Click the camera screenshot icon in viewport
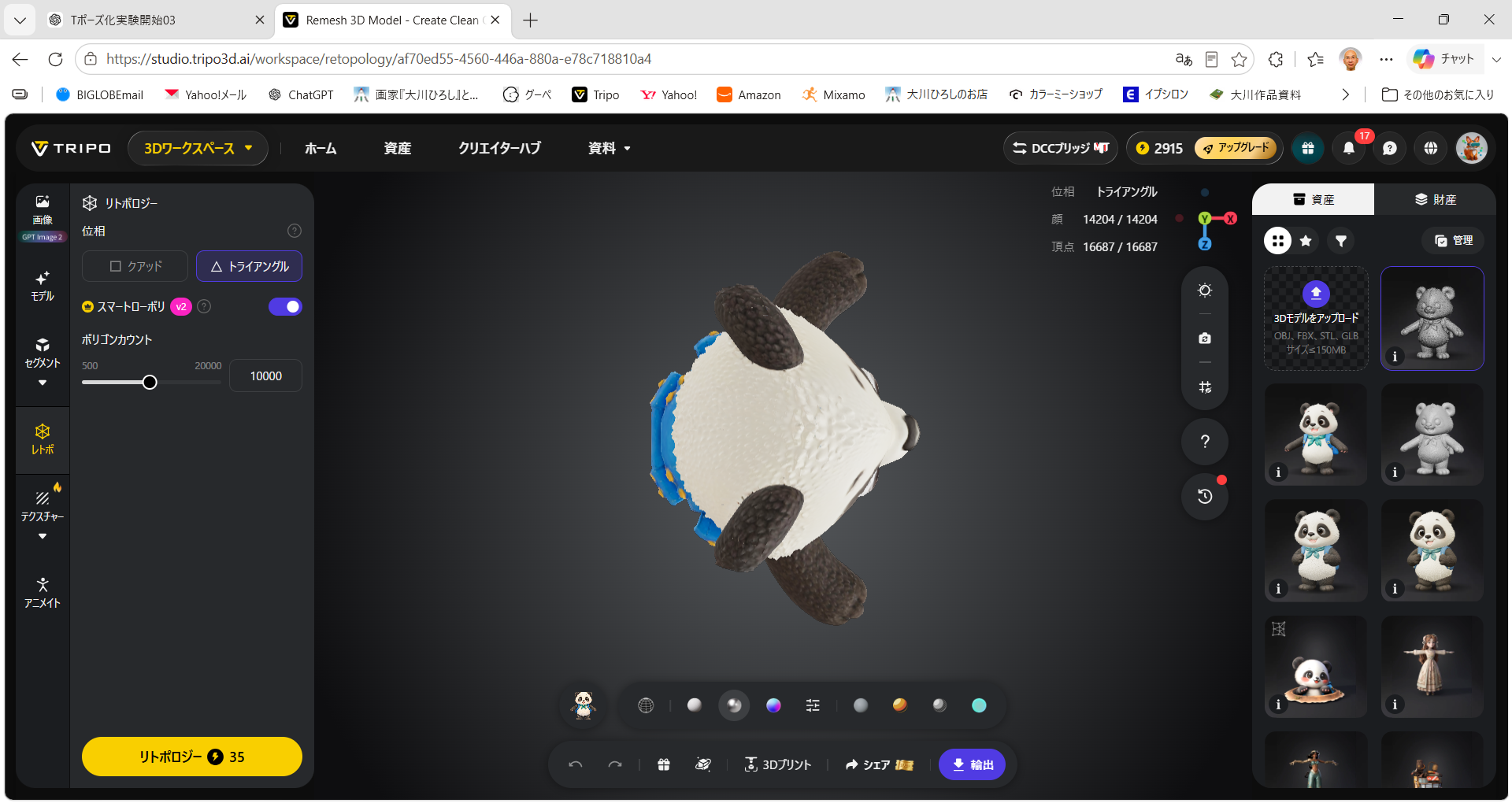Viewport: 1512px width, 803px height. click(1205, 339)
